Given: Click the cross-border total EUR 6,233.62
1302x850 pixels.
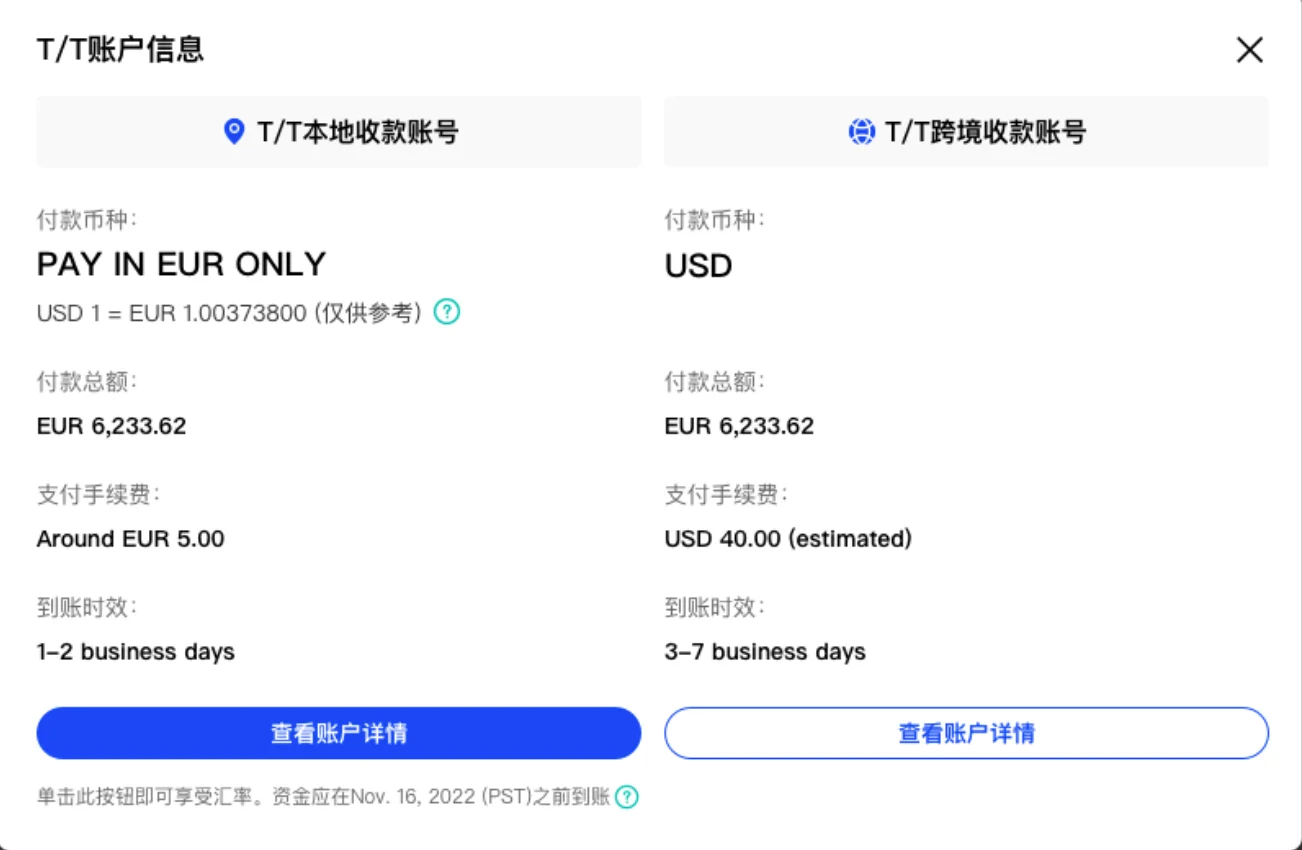Looking at the screenshot, I should [739, 426].
